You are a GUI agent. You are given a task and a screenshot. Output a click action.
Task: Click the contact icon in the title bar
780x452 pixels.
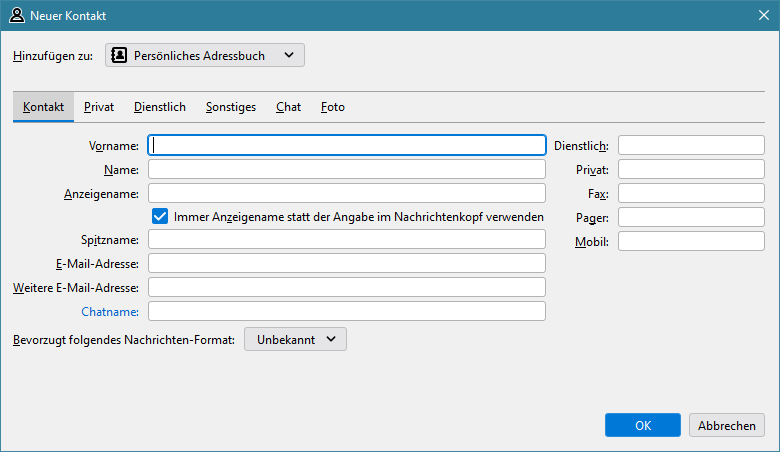(17, 16)
